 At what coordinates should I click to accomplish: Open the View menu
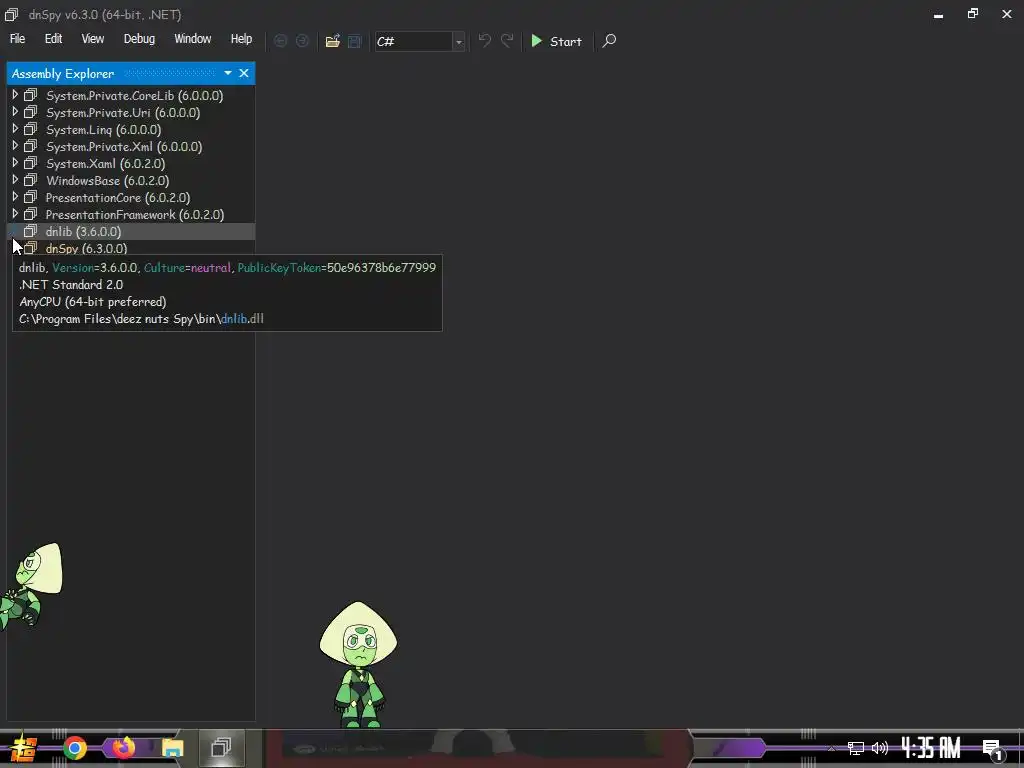point(93,39)
